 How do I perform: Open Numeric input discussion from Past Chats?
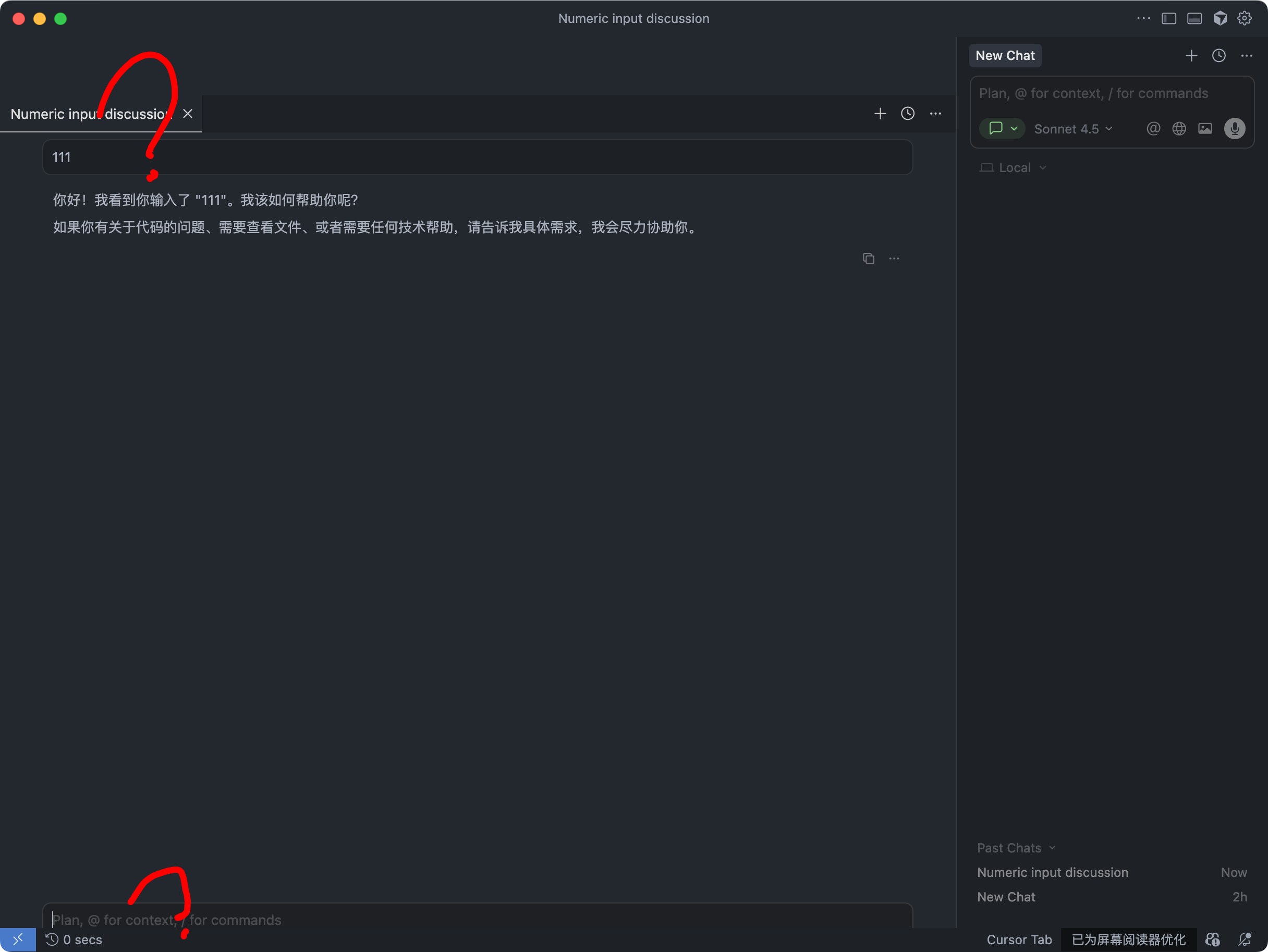pyautogui.click(x=1052, y=872)
